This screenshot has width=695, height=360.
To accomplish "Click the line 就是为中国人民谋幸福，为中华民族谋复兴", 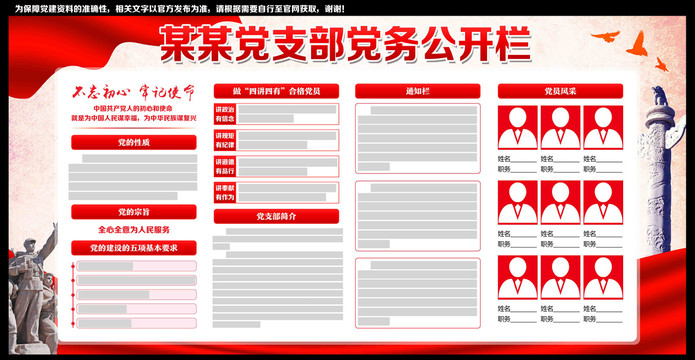I will point(134,118).
